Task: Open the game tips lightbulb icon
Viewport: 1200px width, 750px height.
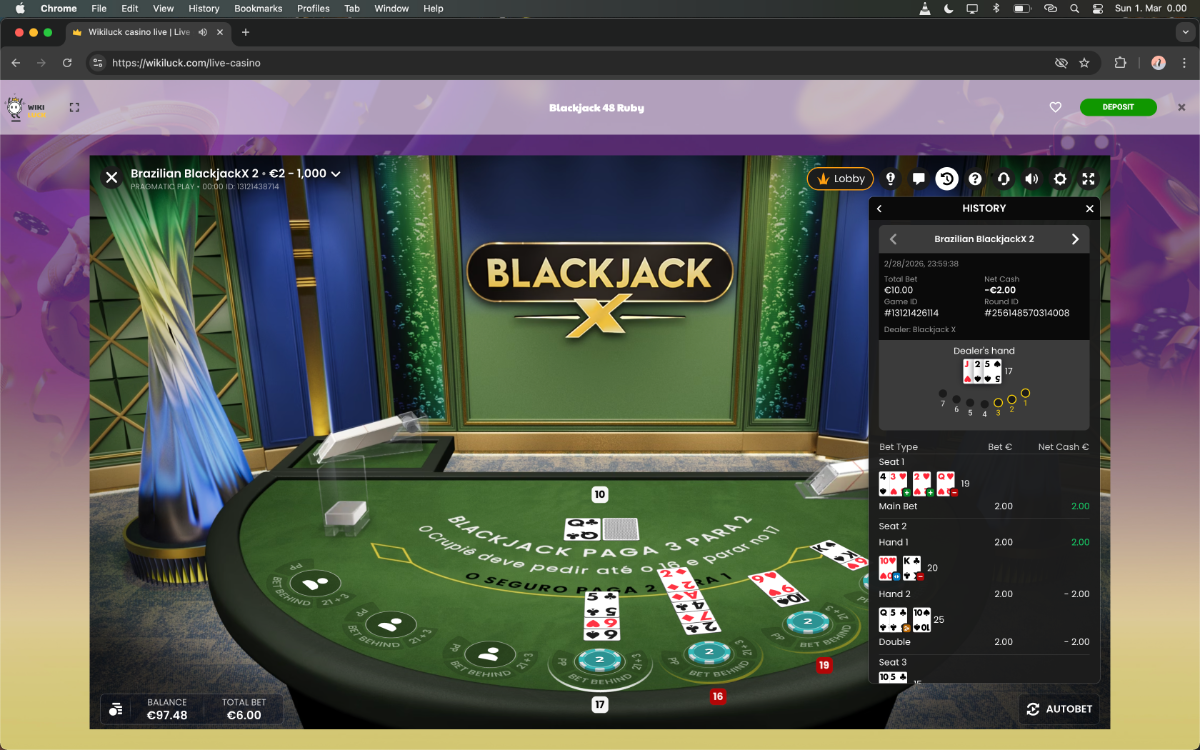Action: pyautogui.click(x=890, y=179)
